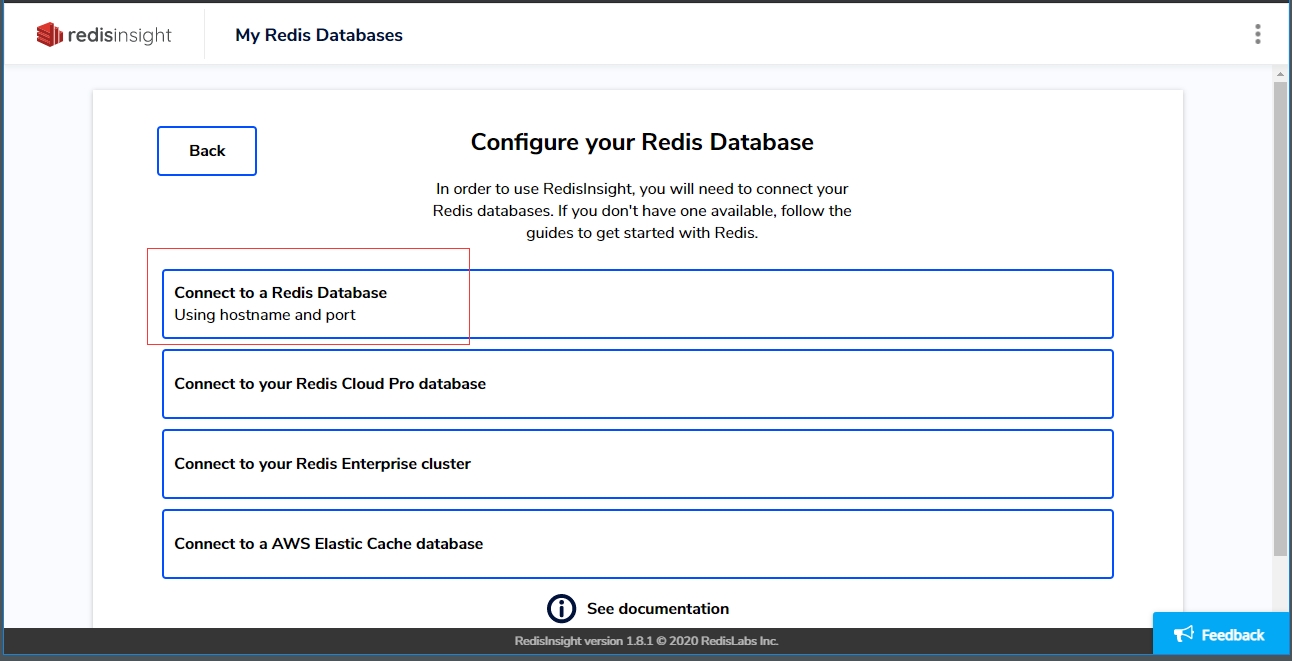Click the RedisInsight version footer text

point(646,641)
